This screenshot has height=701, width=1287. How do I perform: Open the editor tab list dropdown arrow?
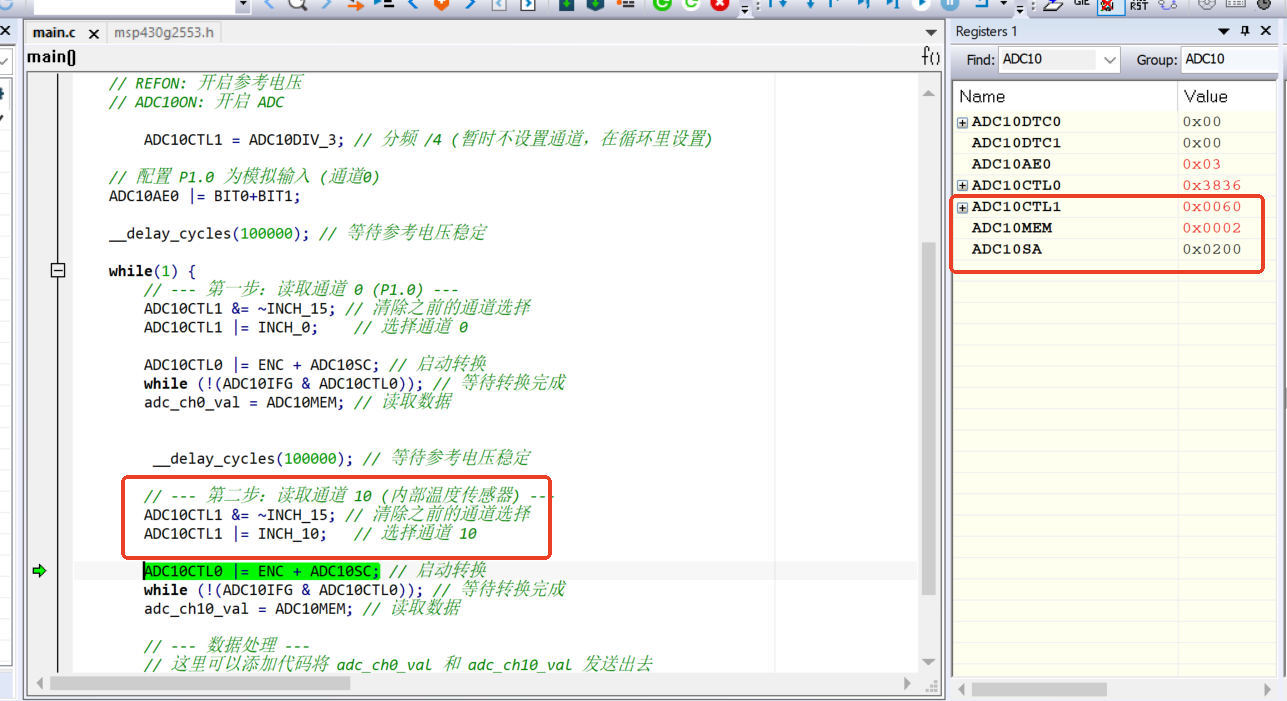[x=932, y=33]
